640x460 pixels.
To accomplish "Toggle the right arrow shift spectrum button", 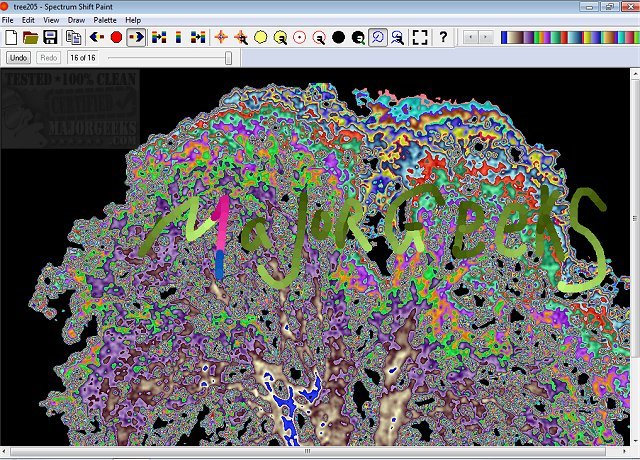I will pyautogui.click(x=137, y=37).
